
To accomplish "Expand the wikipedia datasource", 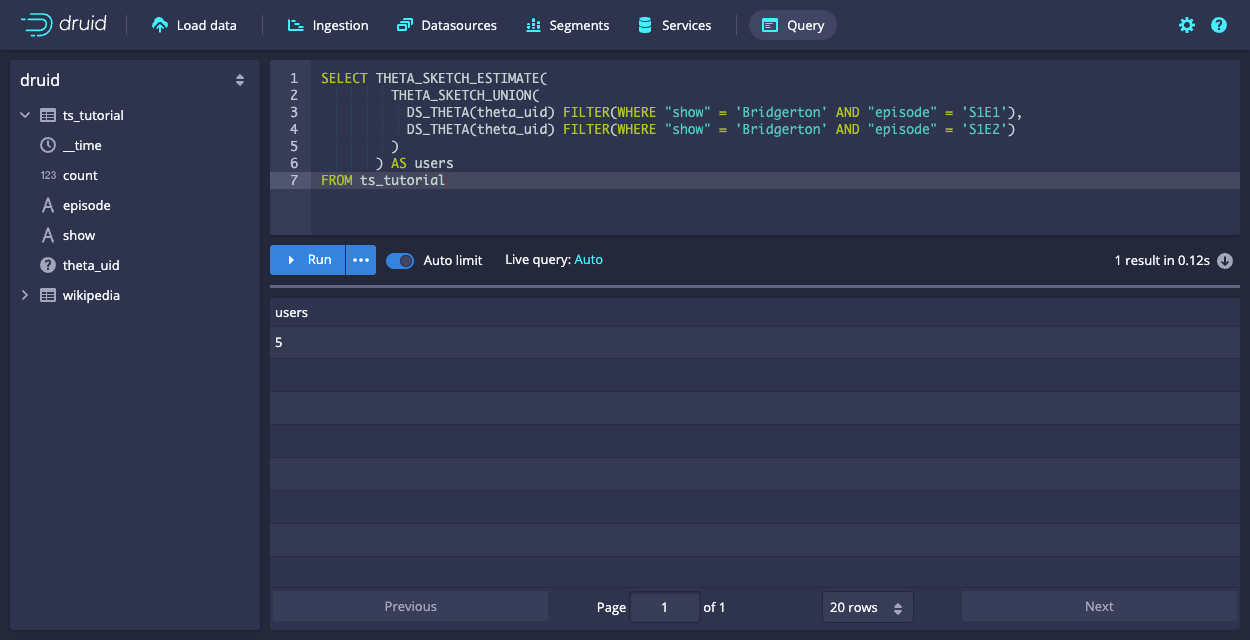I will (x=25, y=295).
